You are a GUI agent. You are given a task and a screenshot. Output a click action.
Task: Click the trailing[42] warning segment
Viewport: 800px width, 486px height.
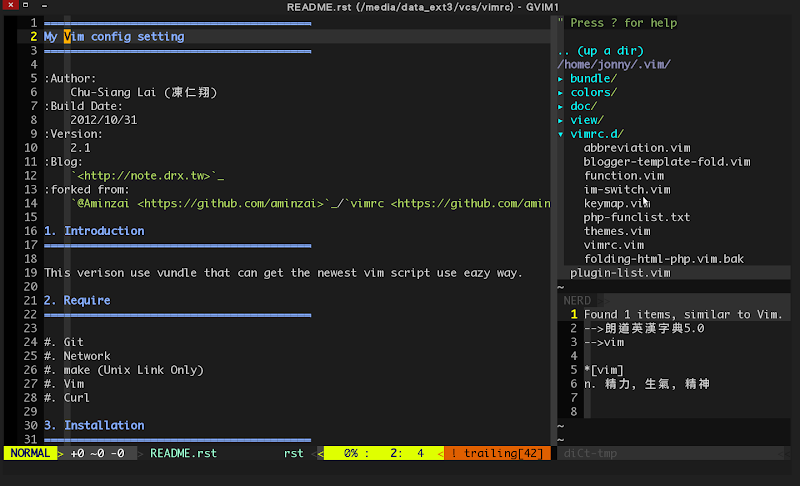(497, 453)
